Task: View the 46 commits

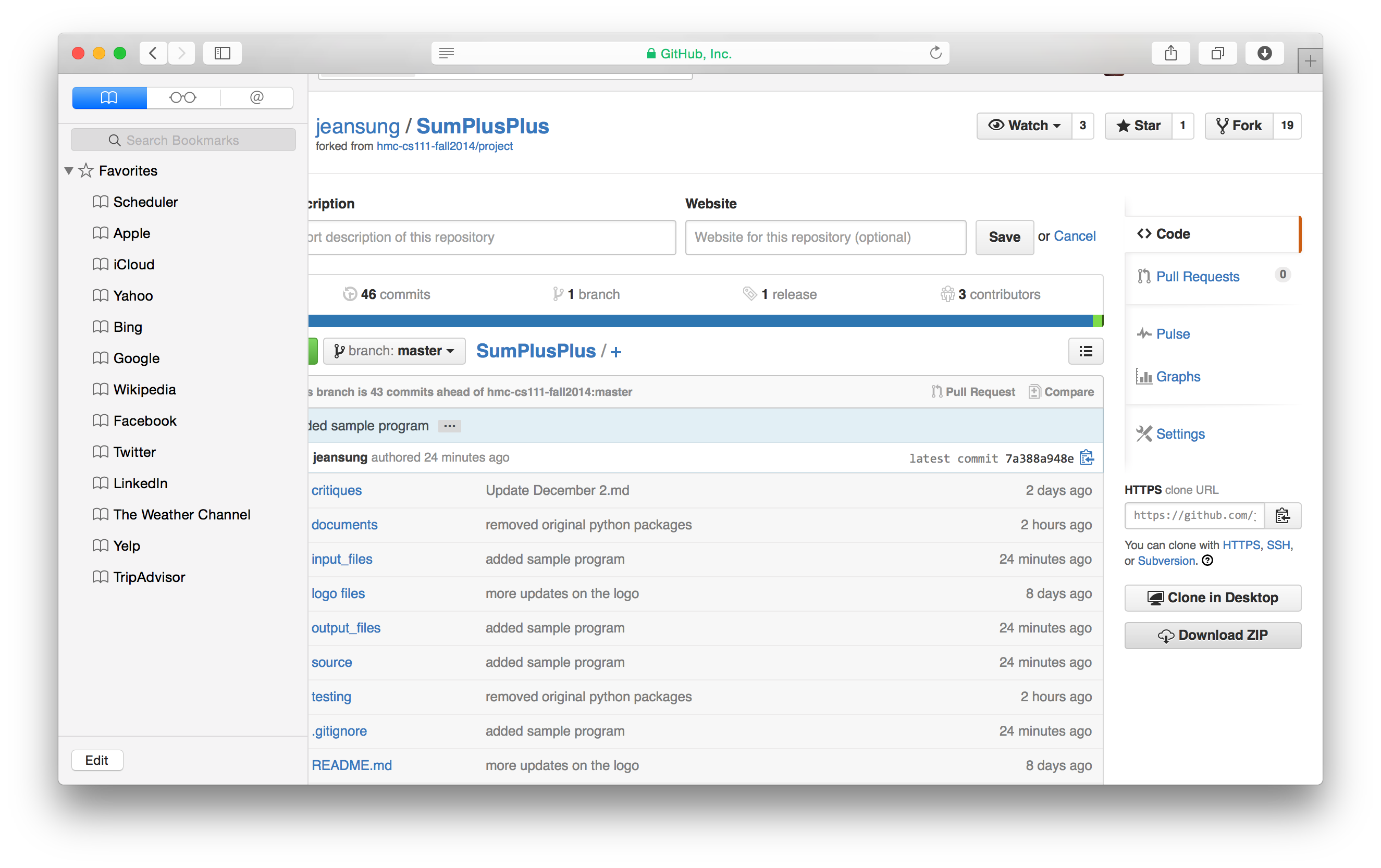Action: (386, 294)
